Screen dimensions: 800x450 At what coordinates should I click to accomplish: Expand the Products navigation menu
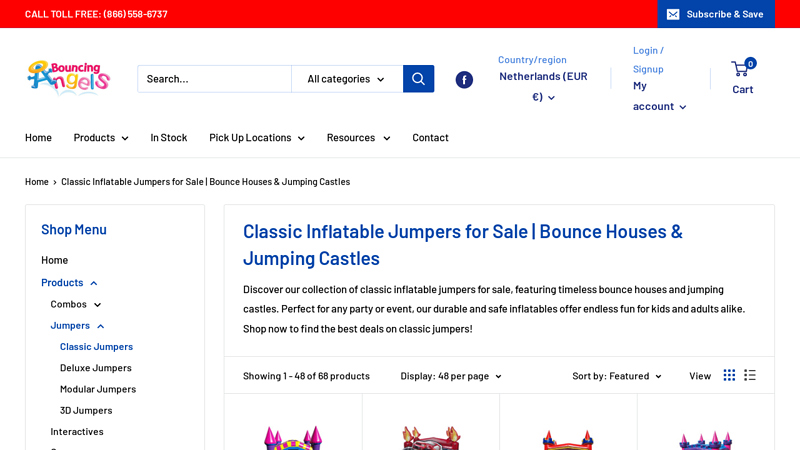tap(101, 137)
